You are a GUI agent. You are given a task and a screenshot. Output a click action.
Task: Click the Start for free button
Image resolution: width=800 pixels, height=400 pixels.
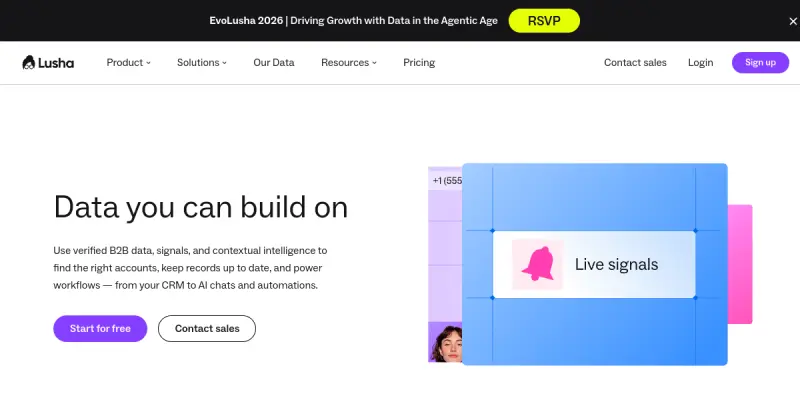tap(100, 329)
